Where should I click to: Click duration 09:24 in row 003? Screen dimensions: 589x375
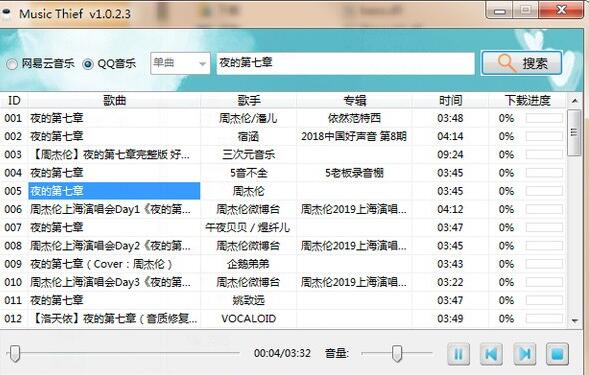click(x=450, y=154)
